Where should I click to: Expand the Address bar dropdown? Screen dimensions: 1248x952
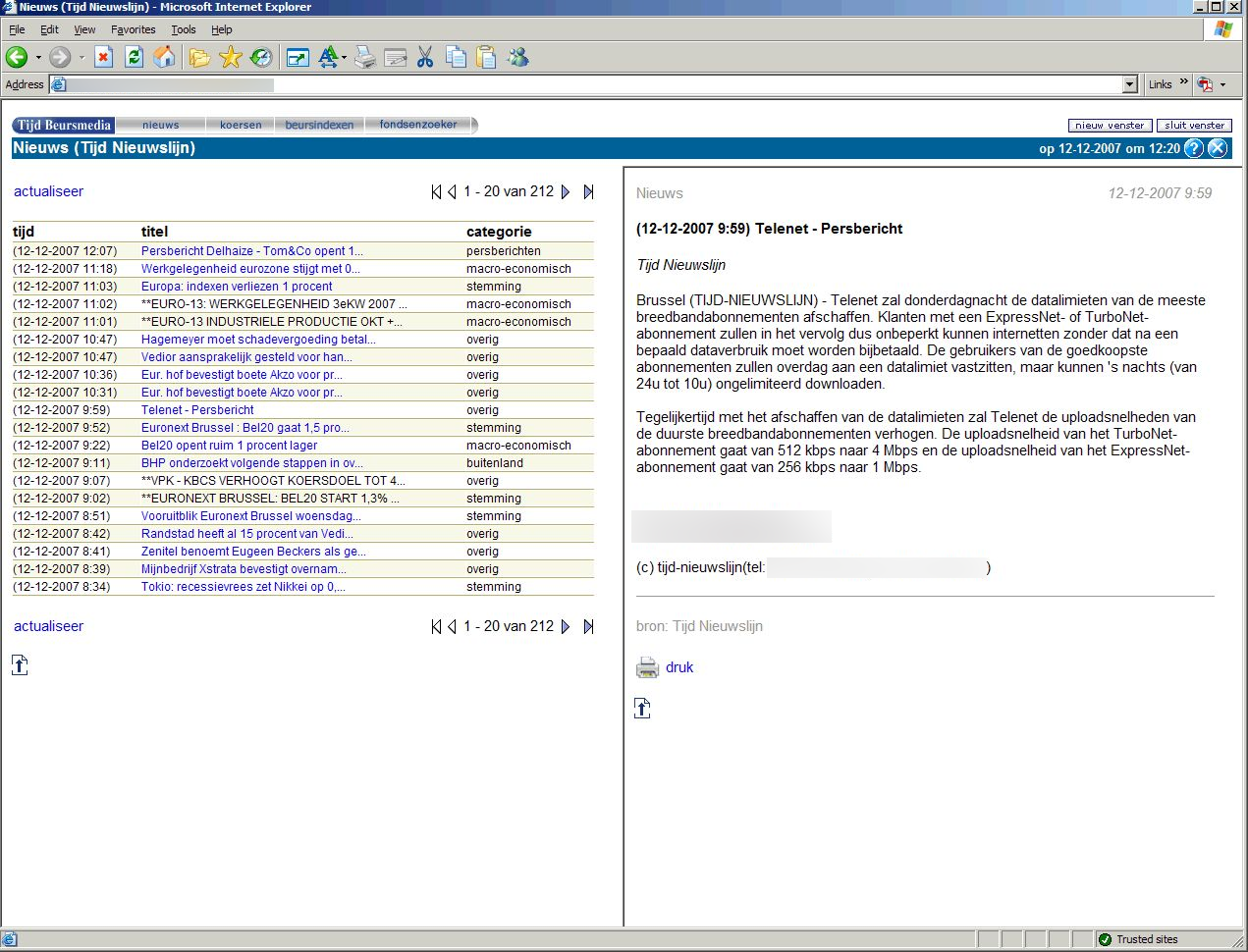coord(1130,84)
